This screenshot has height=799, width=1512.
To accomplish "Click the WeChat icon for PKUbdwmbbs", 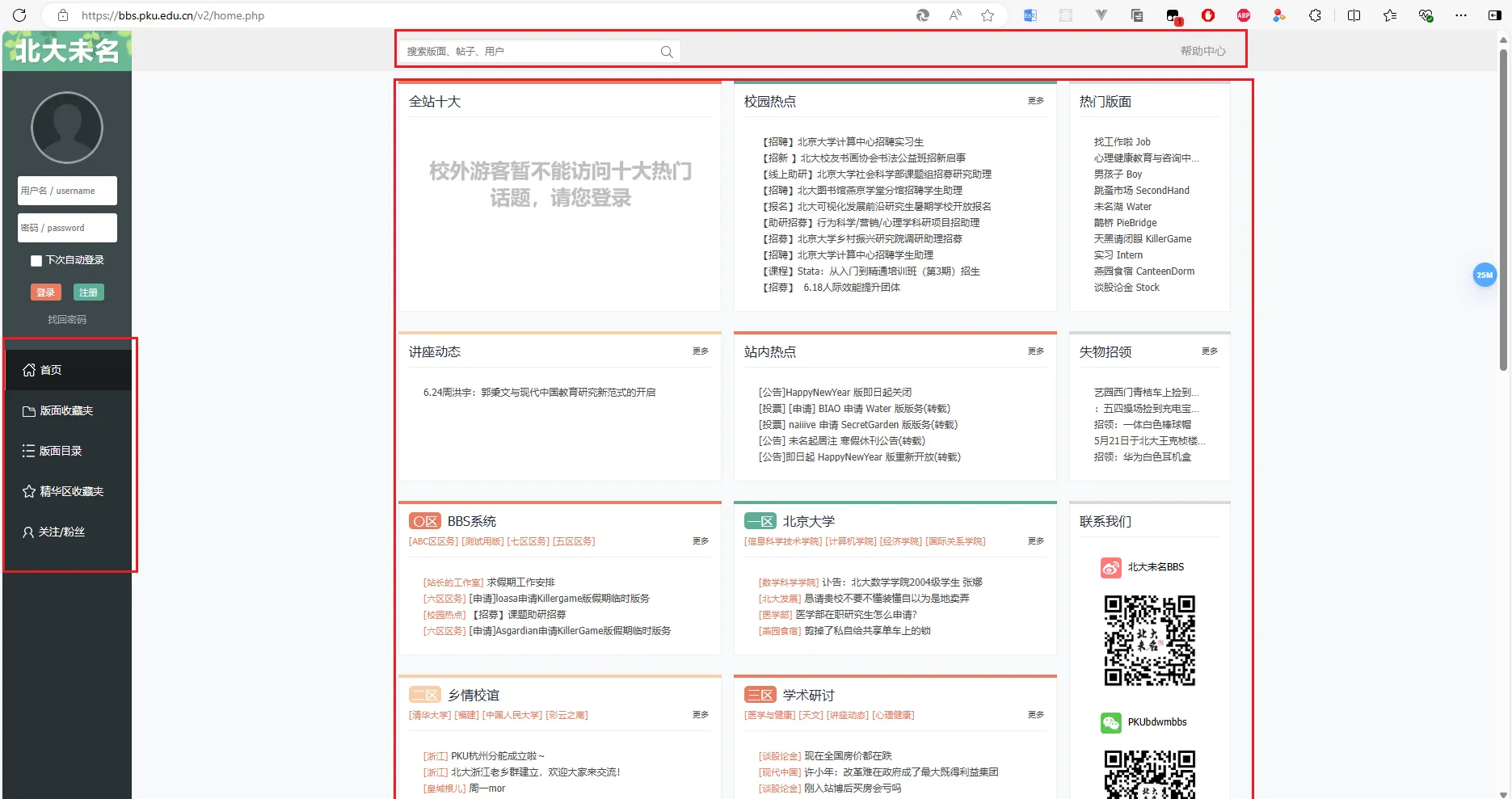I will click(x=1110, y=723).
